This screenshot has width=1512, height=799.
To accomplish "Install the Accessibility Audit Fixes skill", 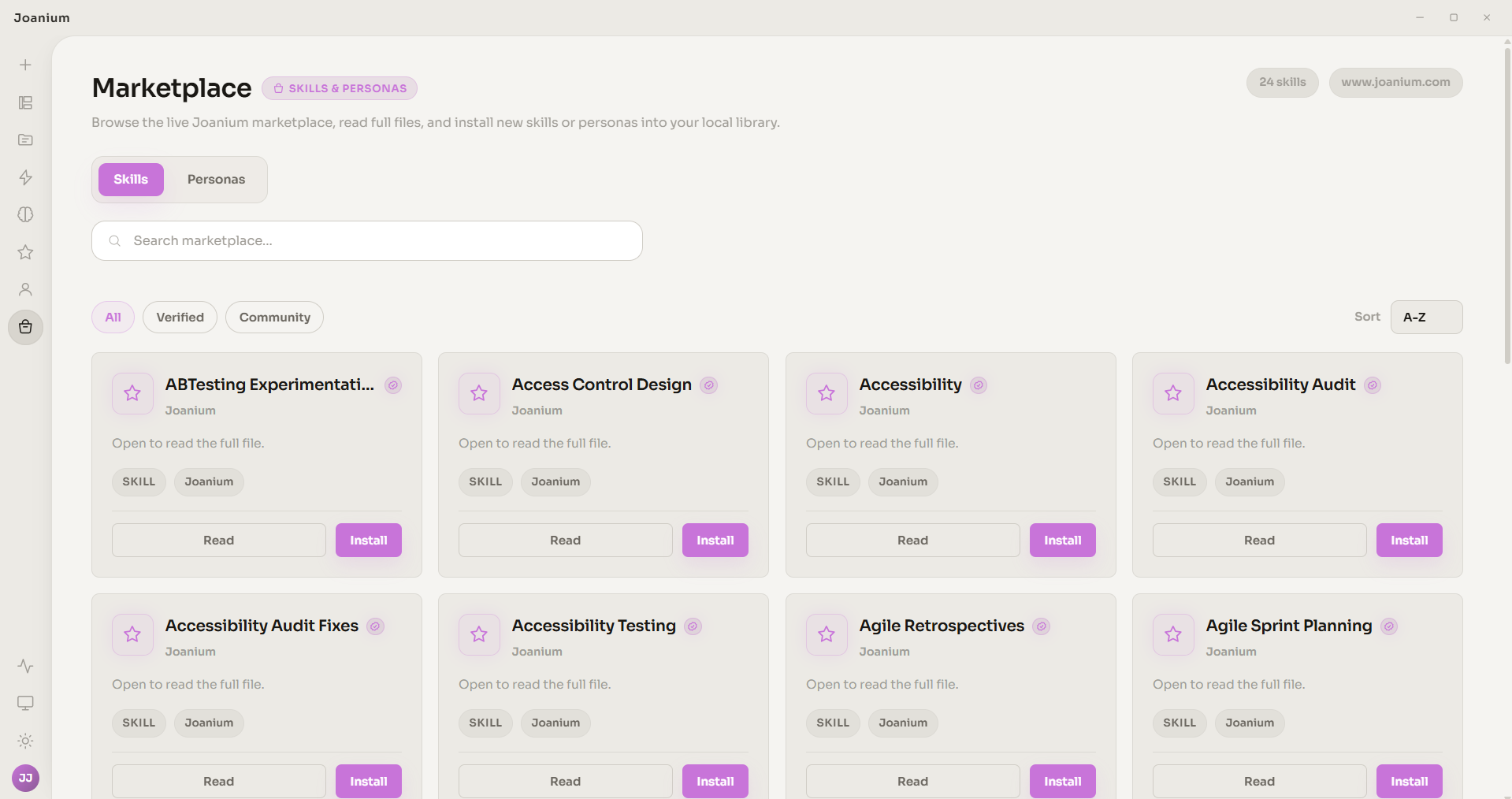I will pyautogui.click(x=369, y=782).
